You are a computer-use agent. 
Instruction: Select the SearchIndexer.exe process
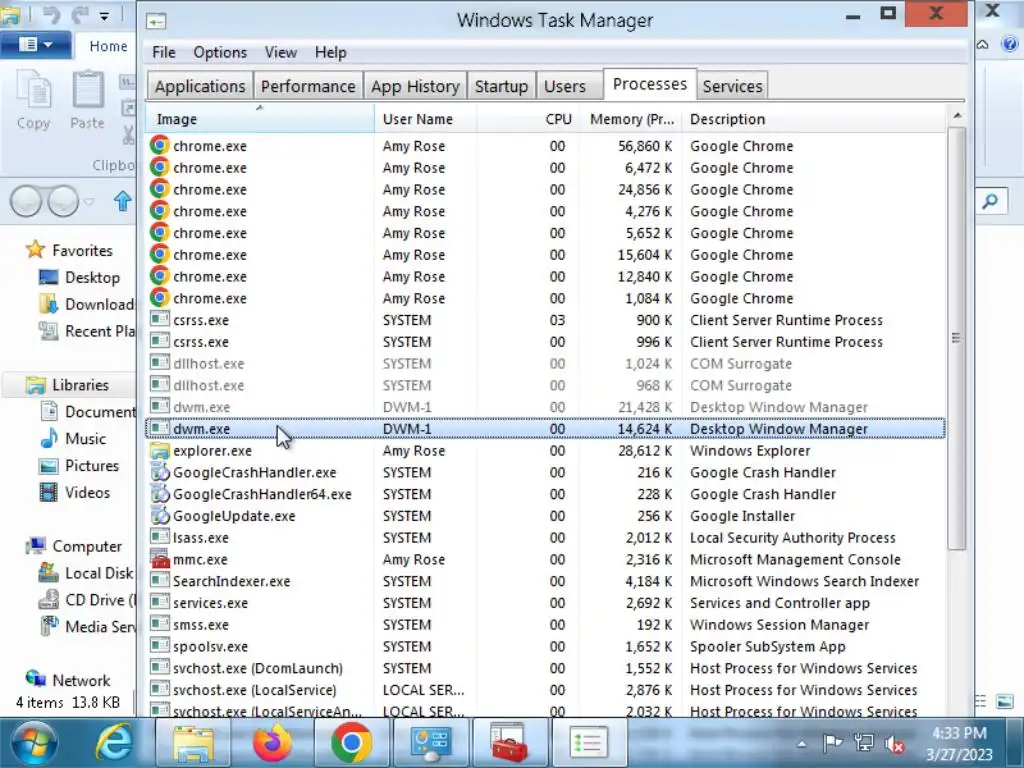pos(545,581)
